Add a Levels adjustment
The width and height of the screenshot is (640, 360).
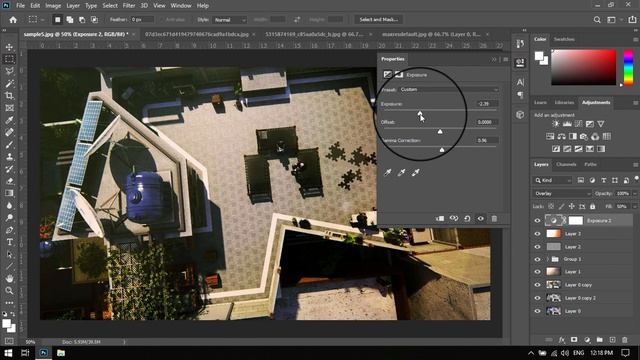(x=567, y=124)
